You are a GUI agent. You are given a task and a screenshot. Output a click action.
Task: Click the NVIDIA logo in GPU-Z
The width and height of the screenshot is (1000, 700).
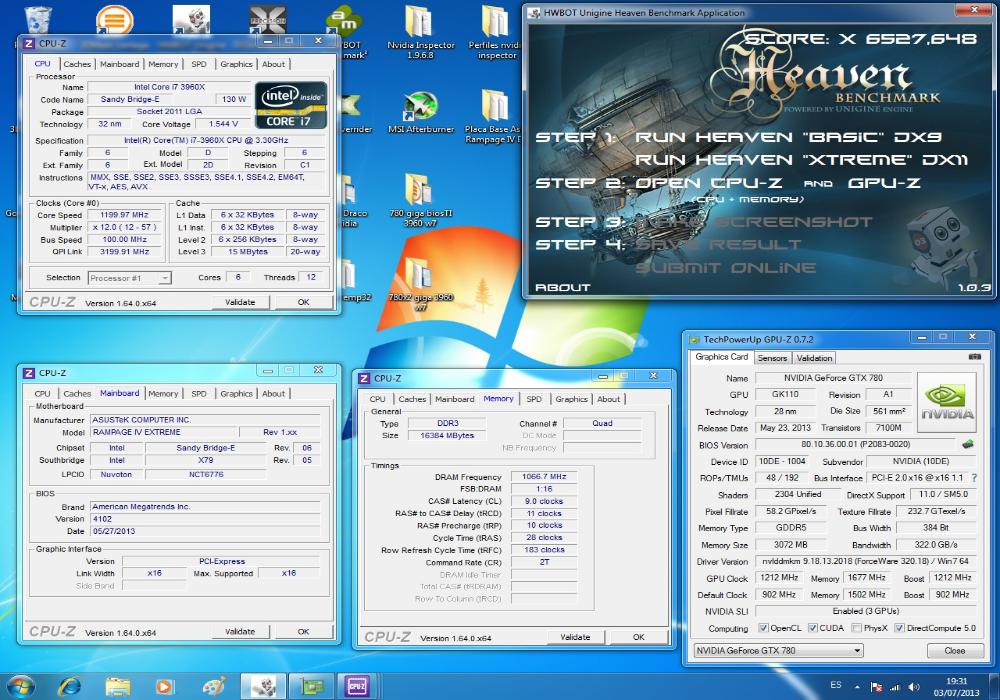point(947,401)
